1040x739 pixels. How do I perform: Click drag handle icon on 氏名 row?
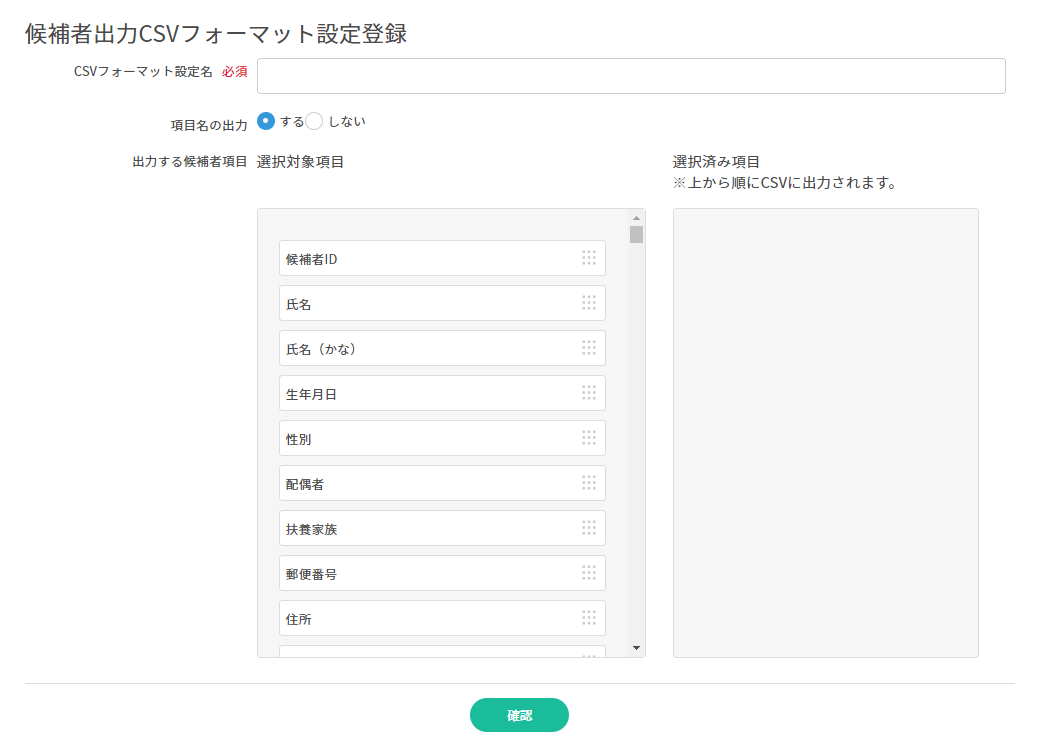click(x=589, y=303)
